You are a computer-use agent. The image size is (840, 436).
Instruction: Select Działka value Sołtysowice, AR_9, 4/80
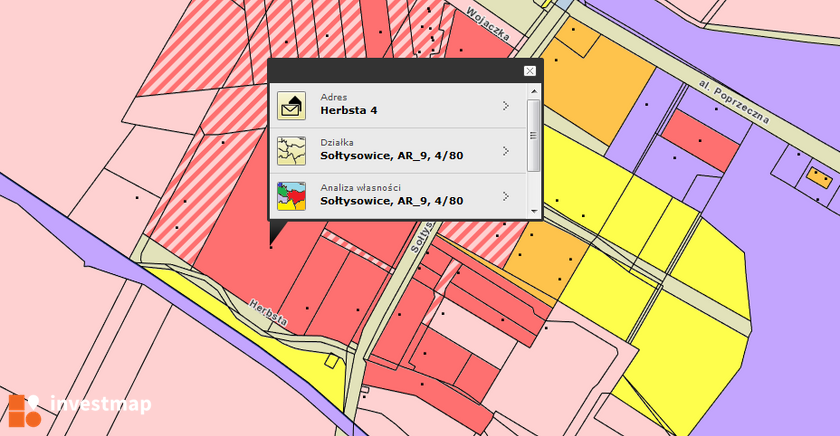coord(392,156)
